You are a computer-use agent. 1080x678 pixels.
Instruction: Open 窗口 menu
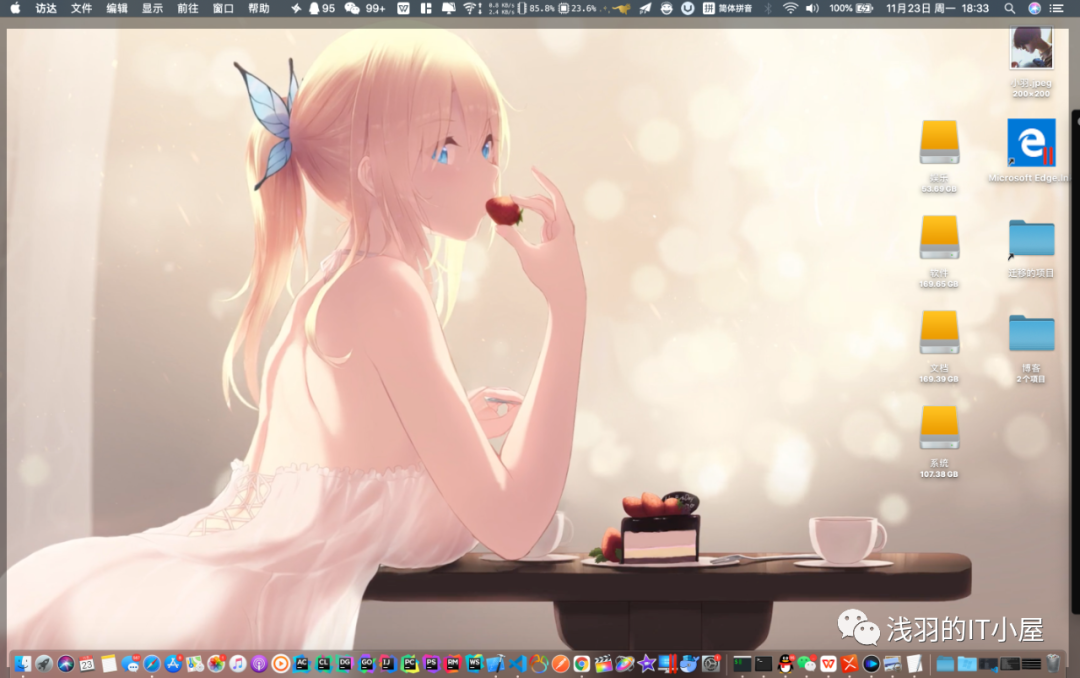(223, 8)
